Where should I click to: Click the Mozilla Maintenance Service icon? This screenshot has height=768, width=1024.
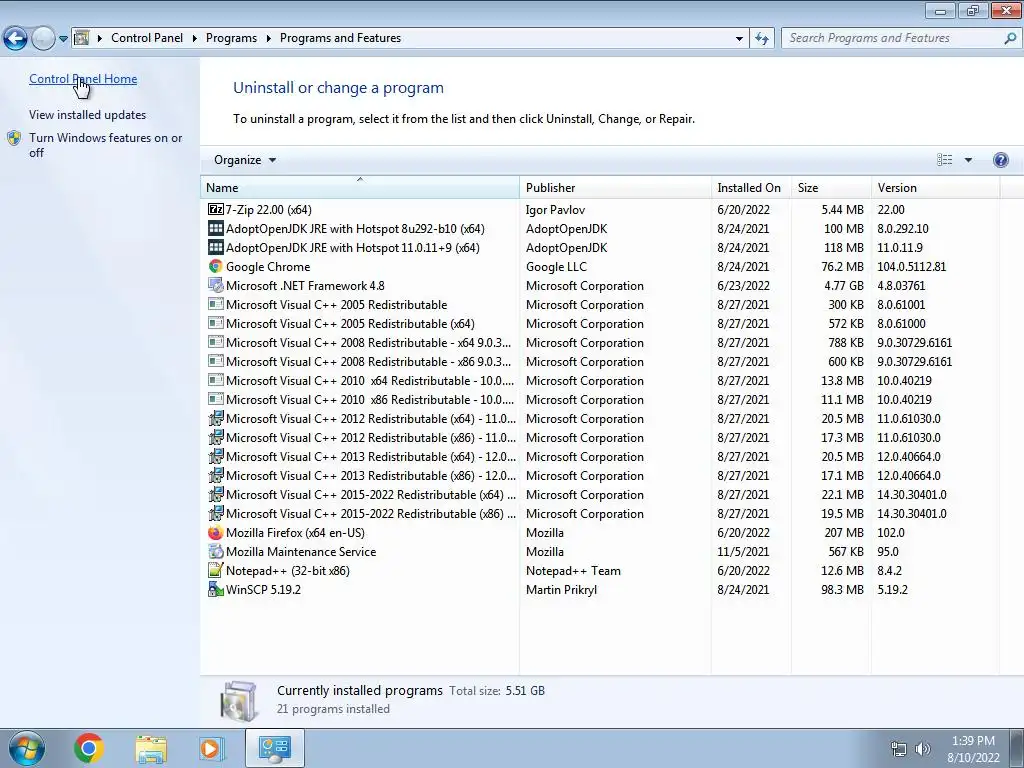[x=216, y=551]
